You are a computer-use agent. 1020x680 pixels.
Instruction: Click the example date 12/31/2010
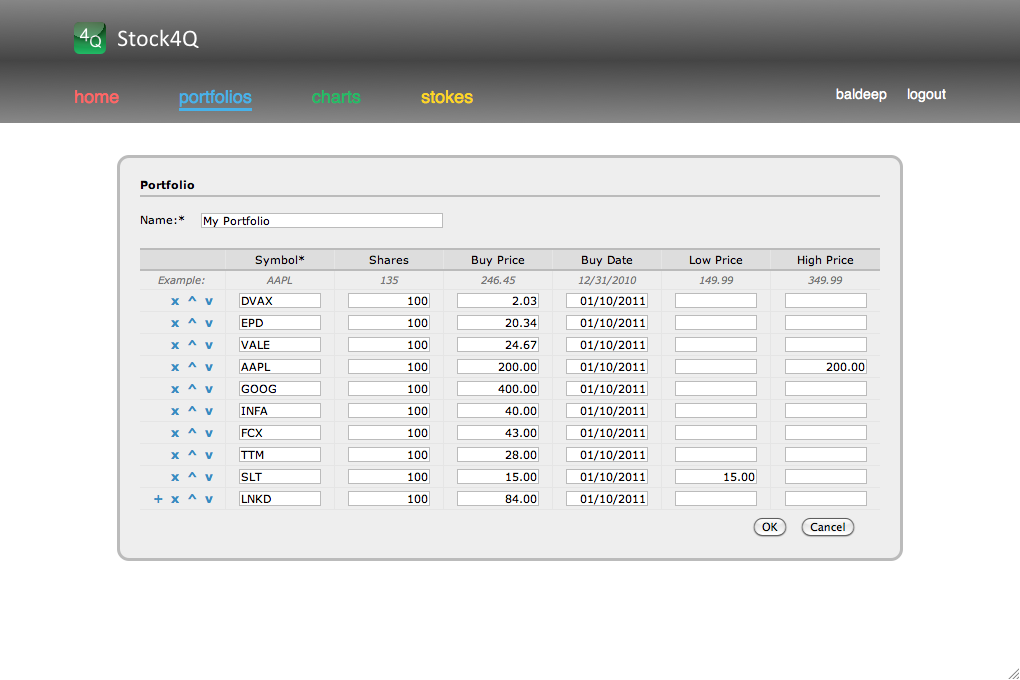[607, 280]
